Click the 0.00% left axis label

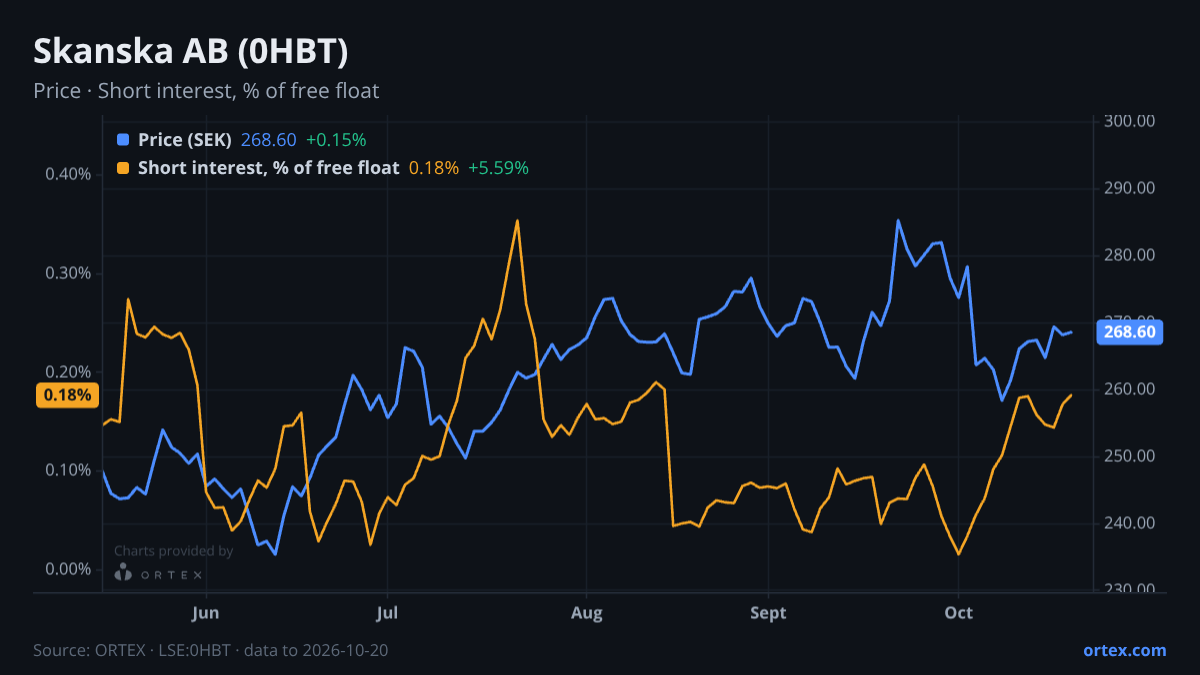point(68,569)
